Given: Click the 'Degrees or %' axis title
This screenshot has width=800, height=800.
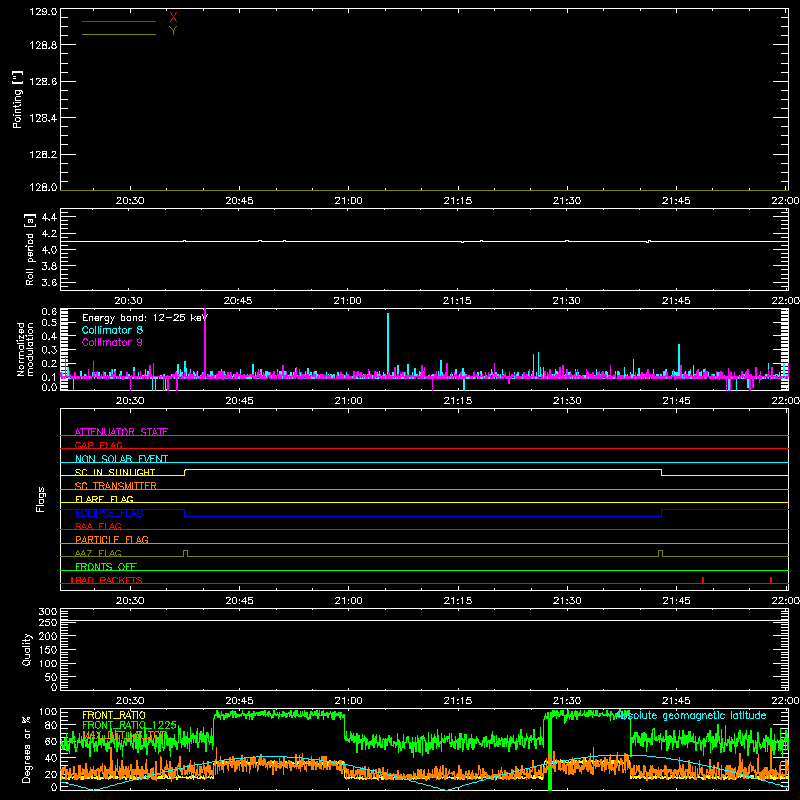Looking at the screenshot, I should click(x=27, y=750).
